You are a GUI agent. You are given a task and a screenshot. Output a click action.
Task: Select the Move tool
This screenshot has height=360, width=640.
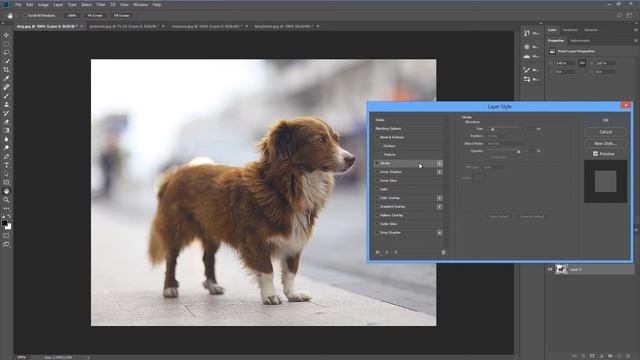(6, 35)
